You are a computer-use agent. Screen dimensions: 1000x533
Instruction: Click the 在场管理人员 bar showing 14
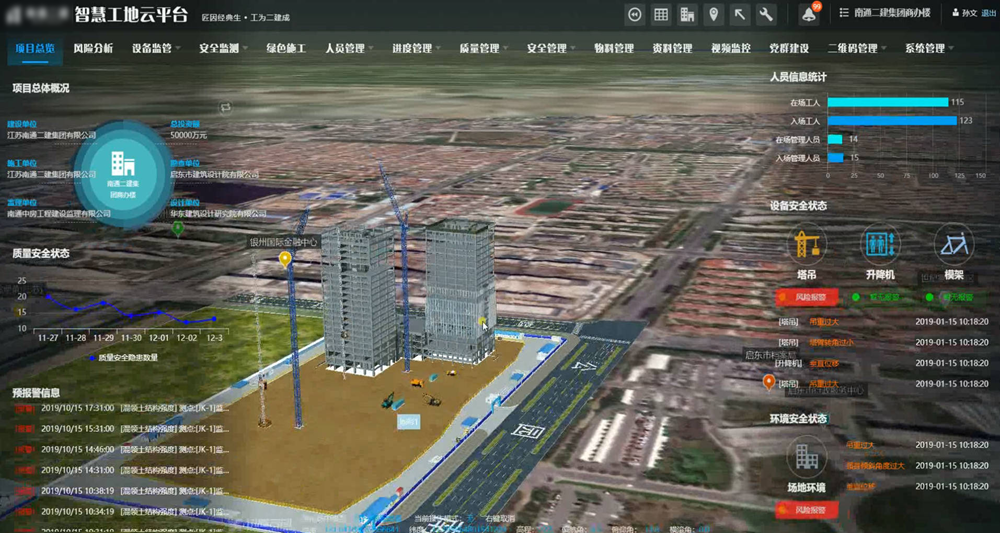pyautogui.click(x=835, y=139)
